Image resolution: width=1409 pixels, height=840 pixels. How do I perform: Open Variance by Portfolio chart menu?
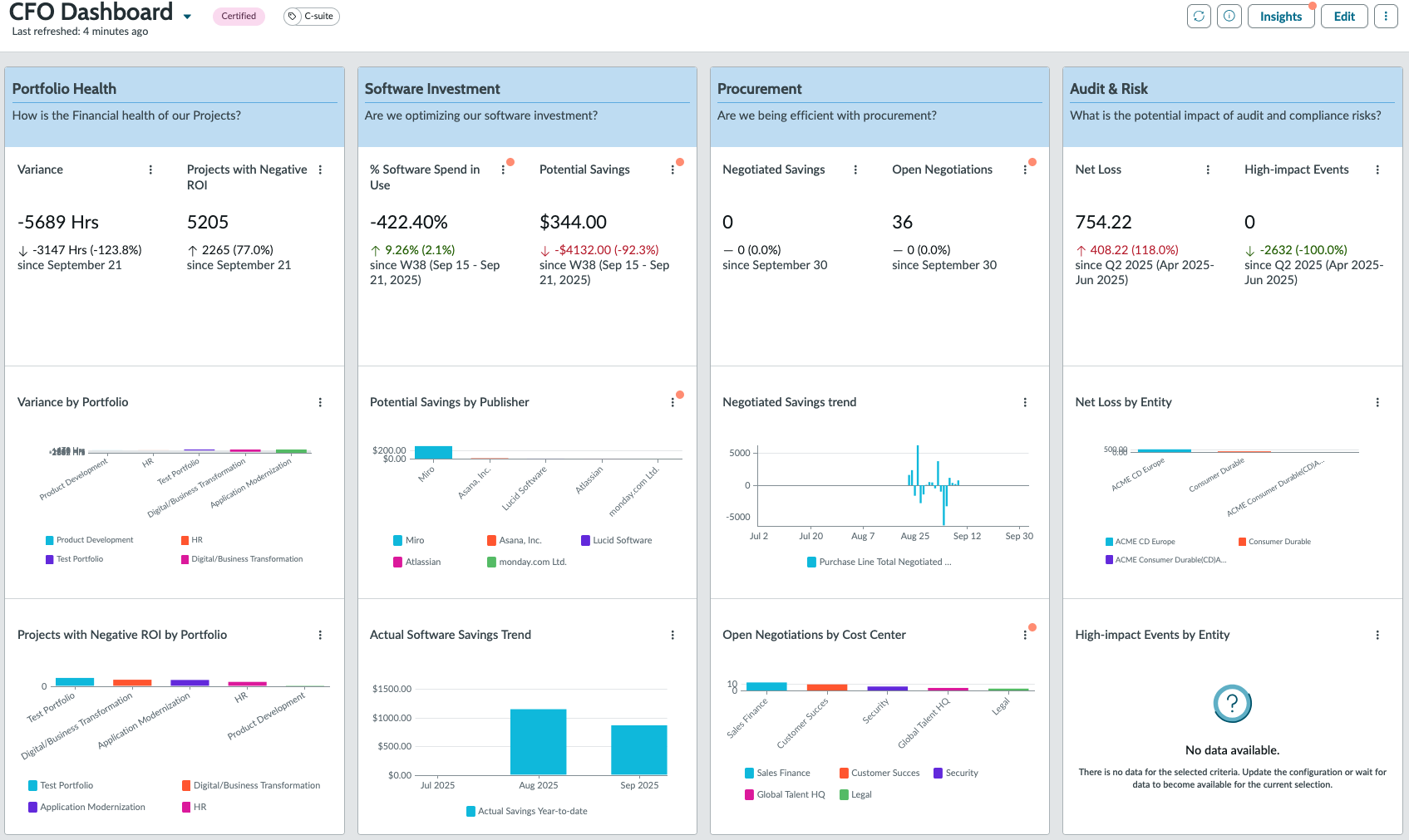point(320,402)
